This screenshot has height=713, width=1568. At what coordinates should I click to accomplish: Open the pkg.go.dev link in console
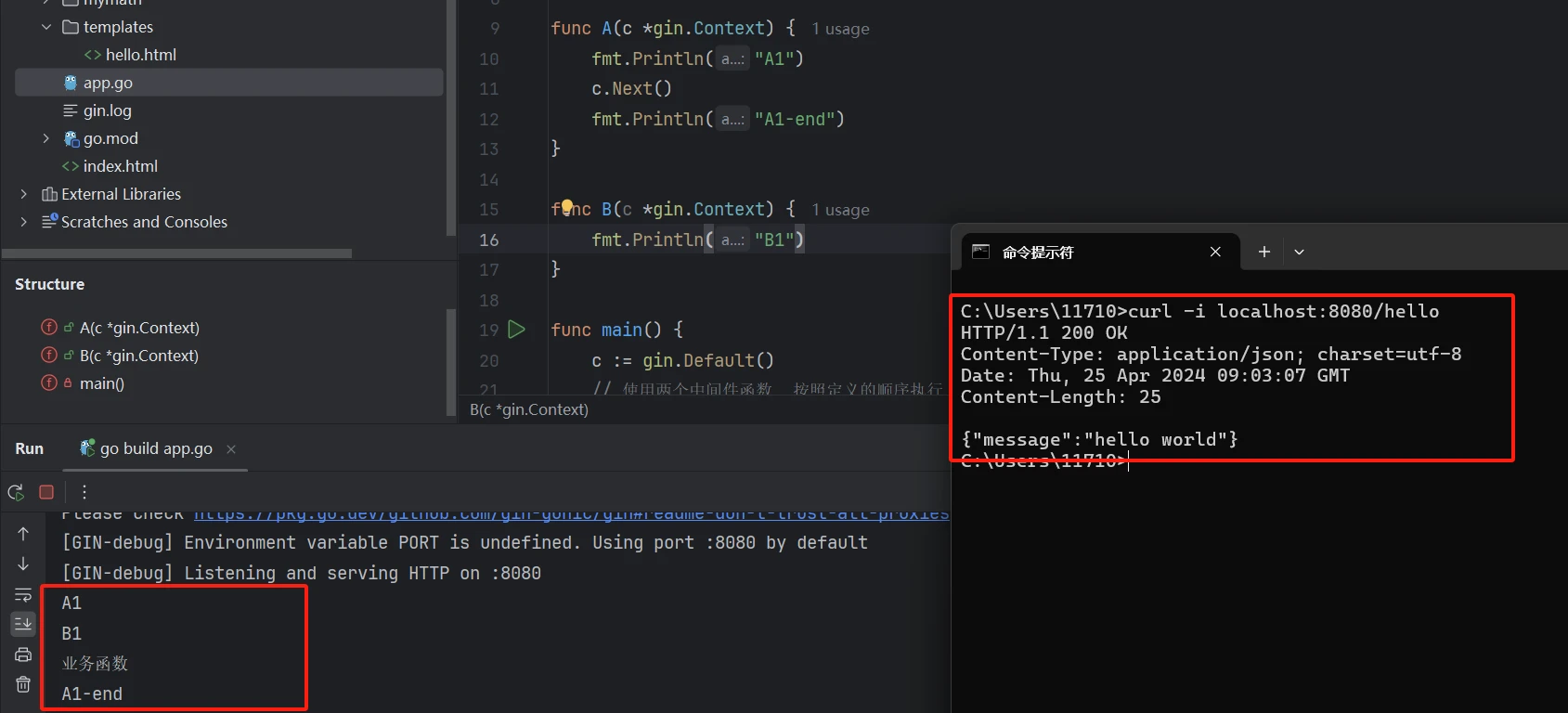(570, 513)
